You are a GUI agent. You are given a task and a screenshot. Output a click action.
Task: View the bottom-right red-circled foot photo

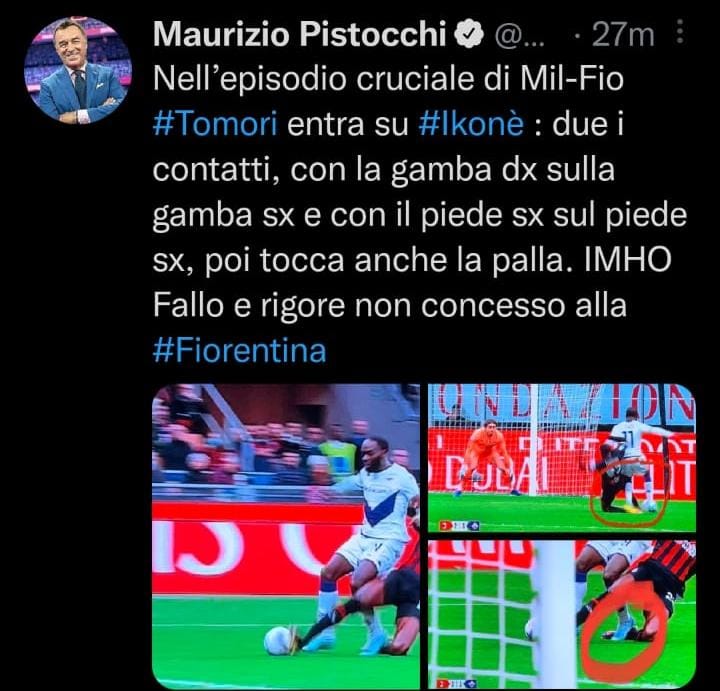pos(562,614)
